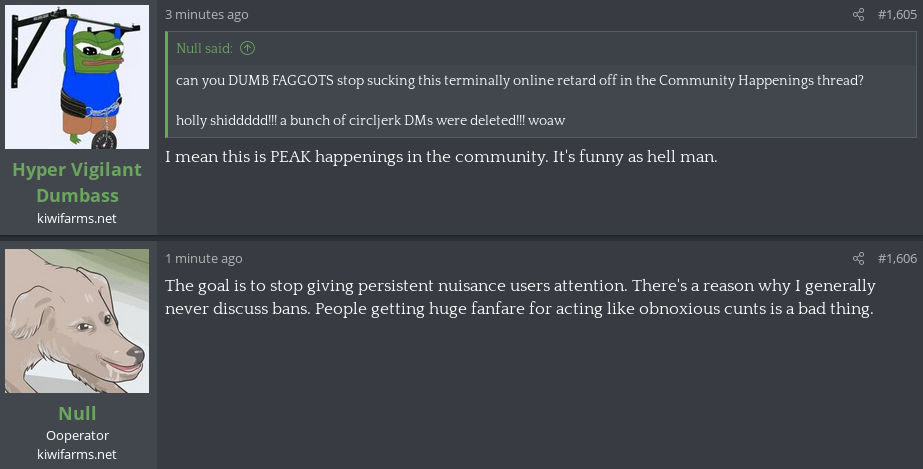The width and height of the screenshot is (923, 469).
Task: Click the share icon on post #1,605
Action: coord(858,15)
